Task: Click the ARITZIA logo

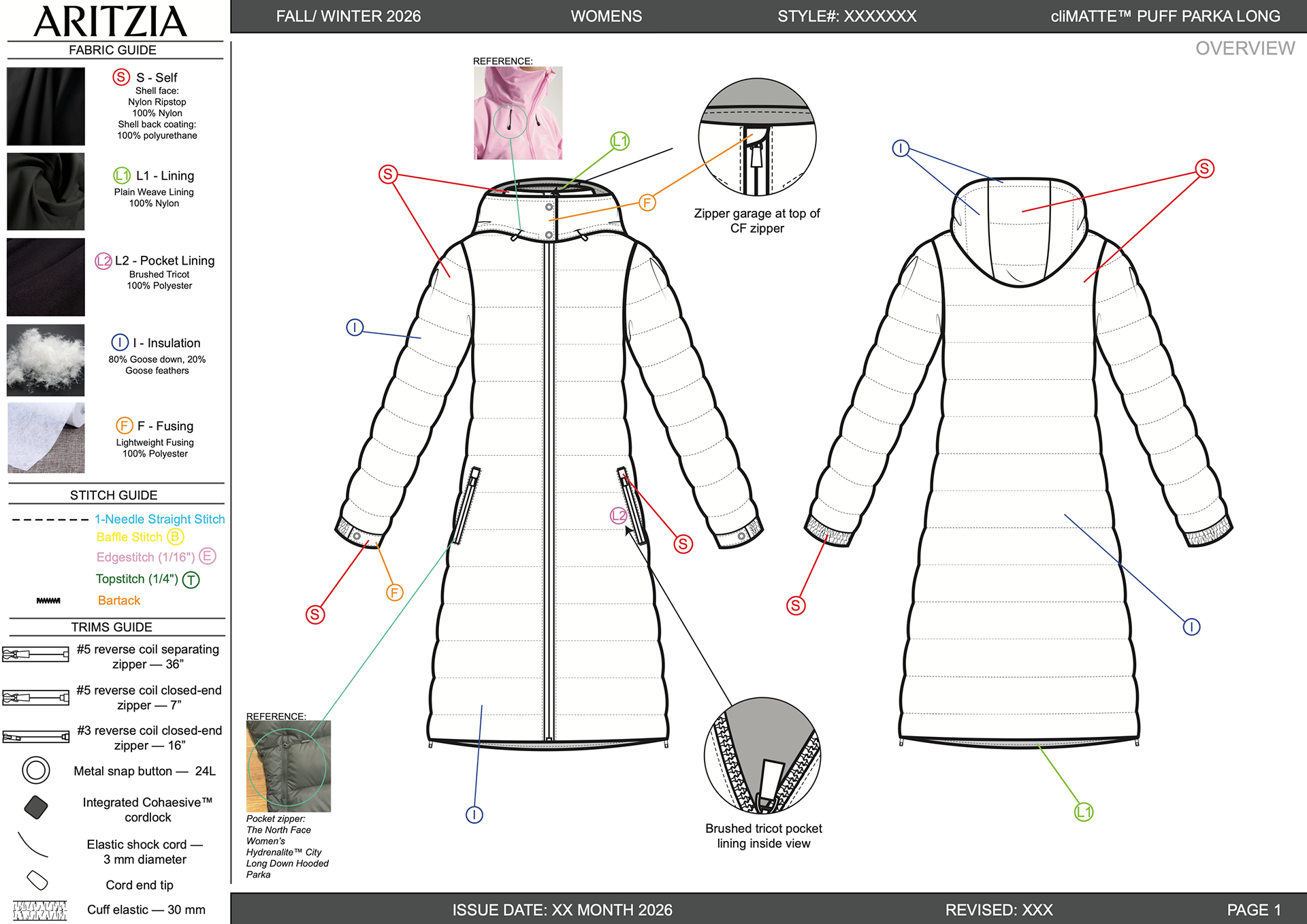Action: pos(110,21)
